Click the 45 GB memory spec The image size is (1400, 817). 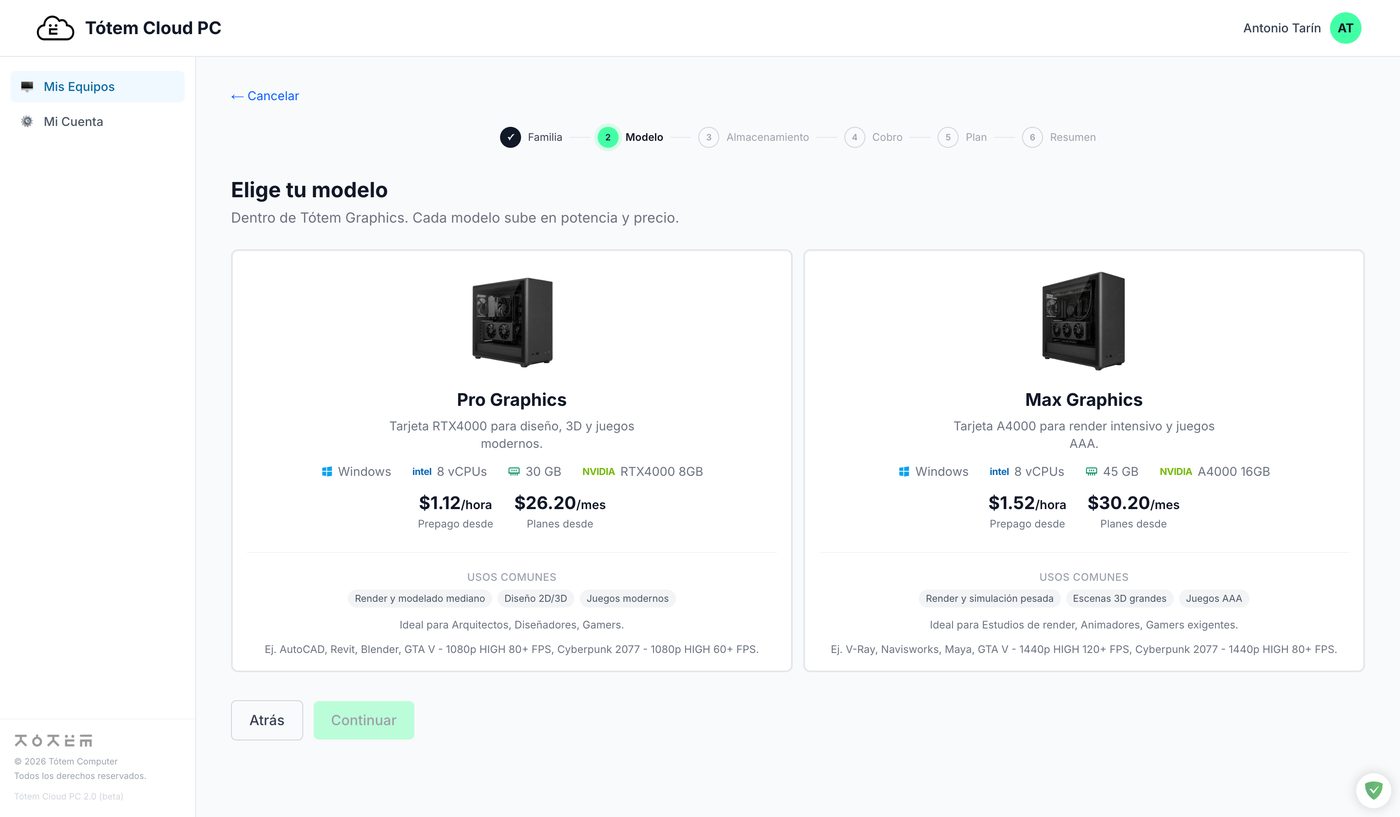coord(1121,472)
